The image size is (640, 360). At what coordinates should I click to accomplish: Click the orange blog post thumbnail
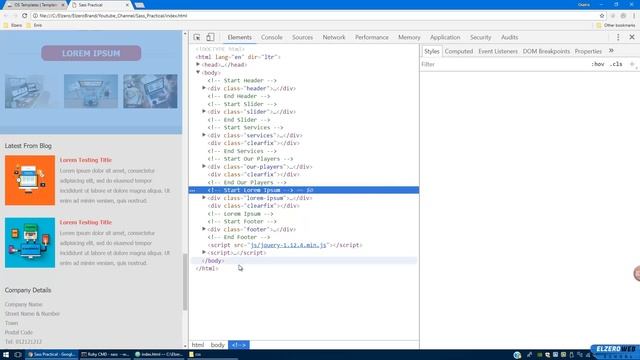pyautogui.click(x=30, y=180)
